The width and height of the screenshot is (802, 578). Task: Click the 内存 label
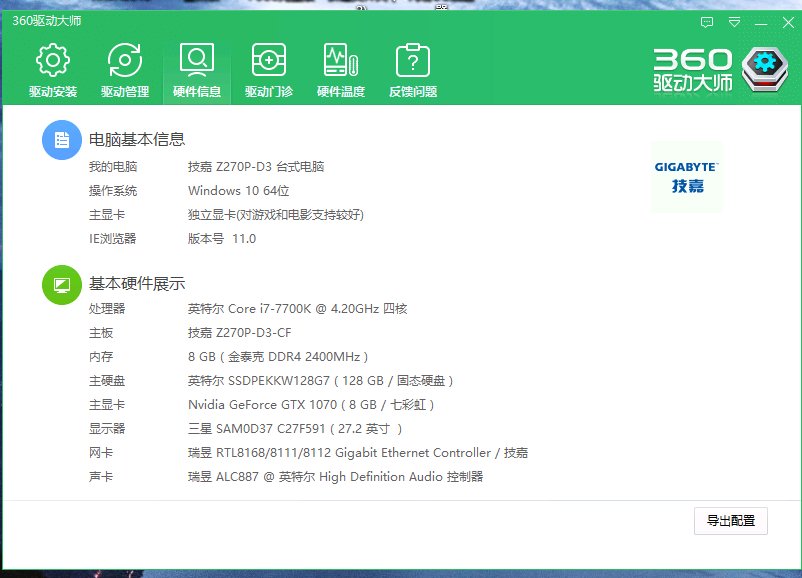coord(101,357)
